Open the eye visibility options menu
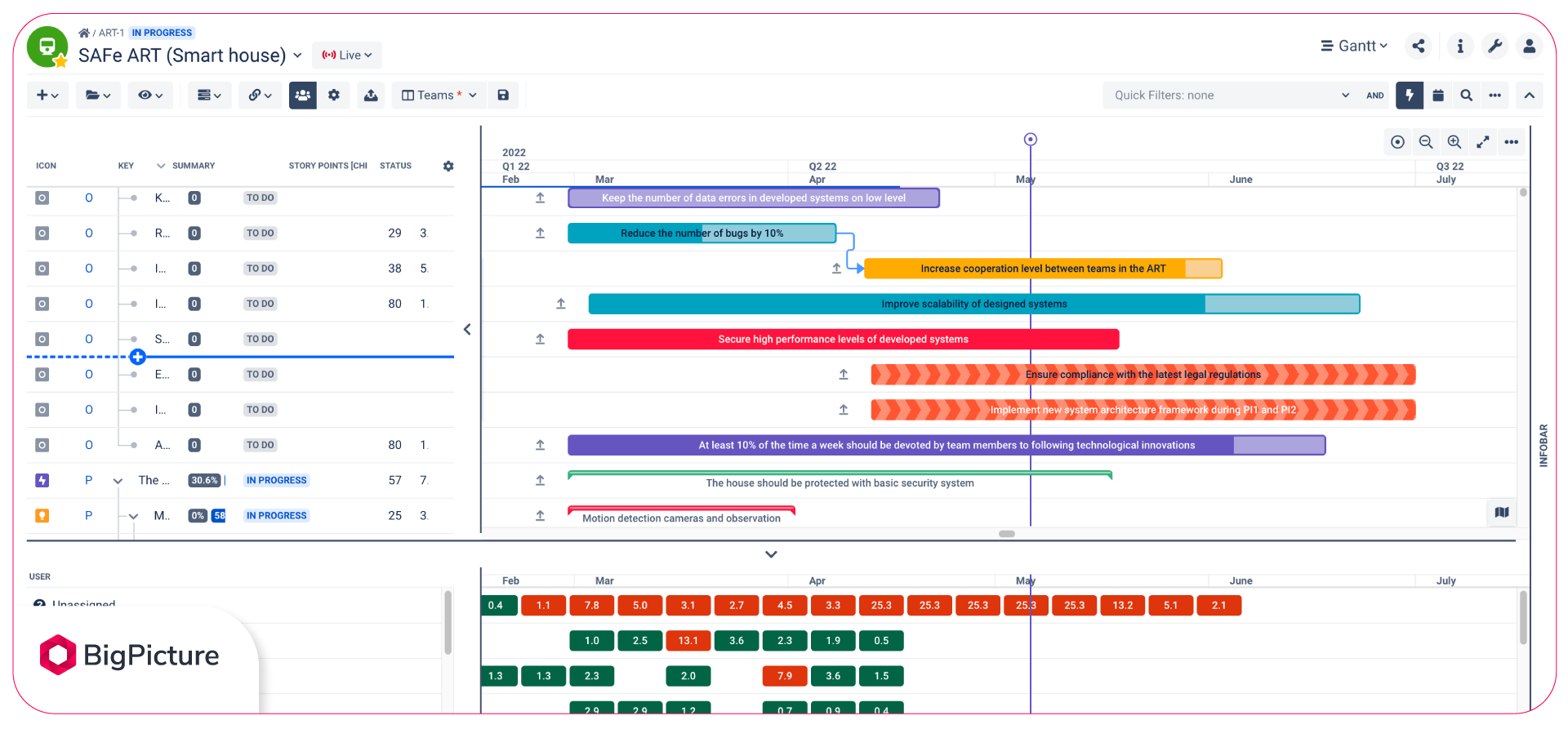This screenshot has width=1568, height=729. click(149, 96)
